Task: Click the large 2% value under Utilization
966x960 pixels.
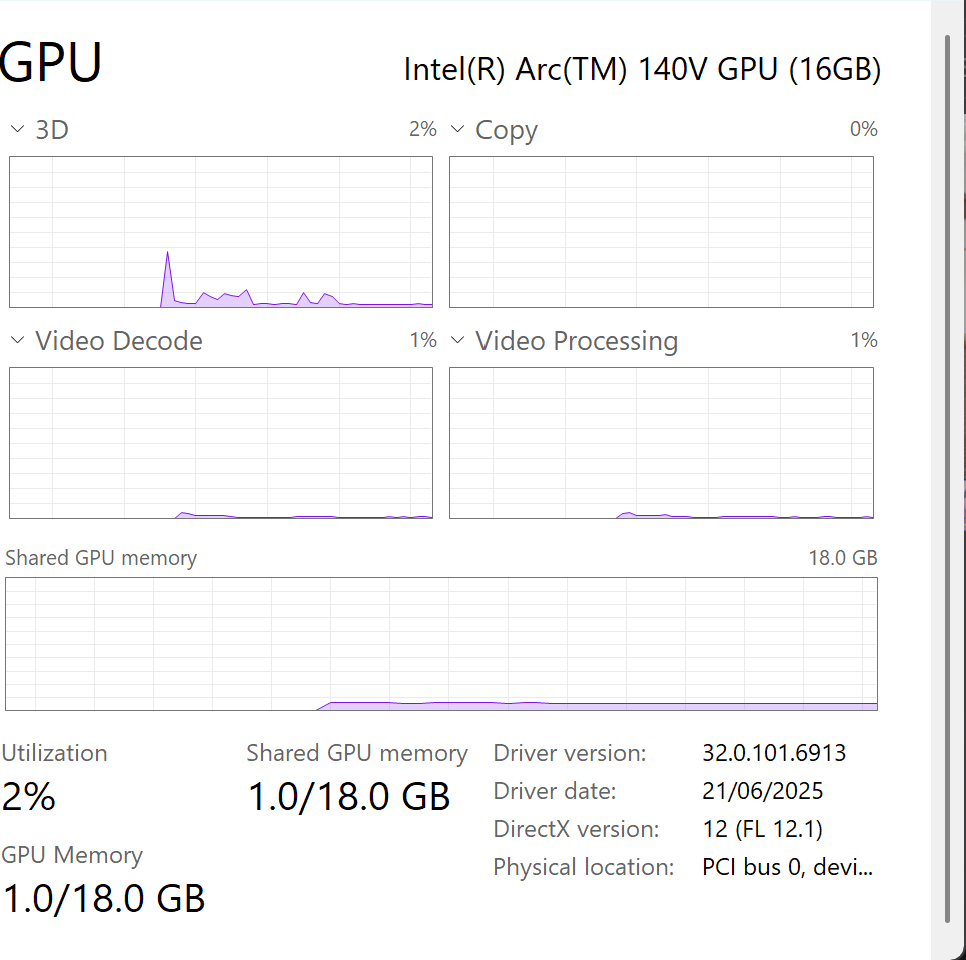Action: pyautogui.click(x=28, y=797)
